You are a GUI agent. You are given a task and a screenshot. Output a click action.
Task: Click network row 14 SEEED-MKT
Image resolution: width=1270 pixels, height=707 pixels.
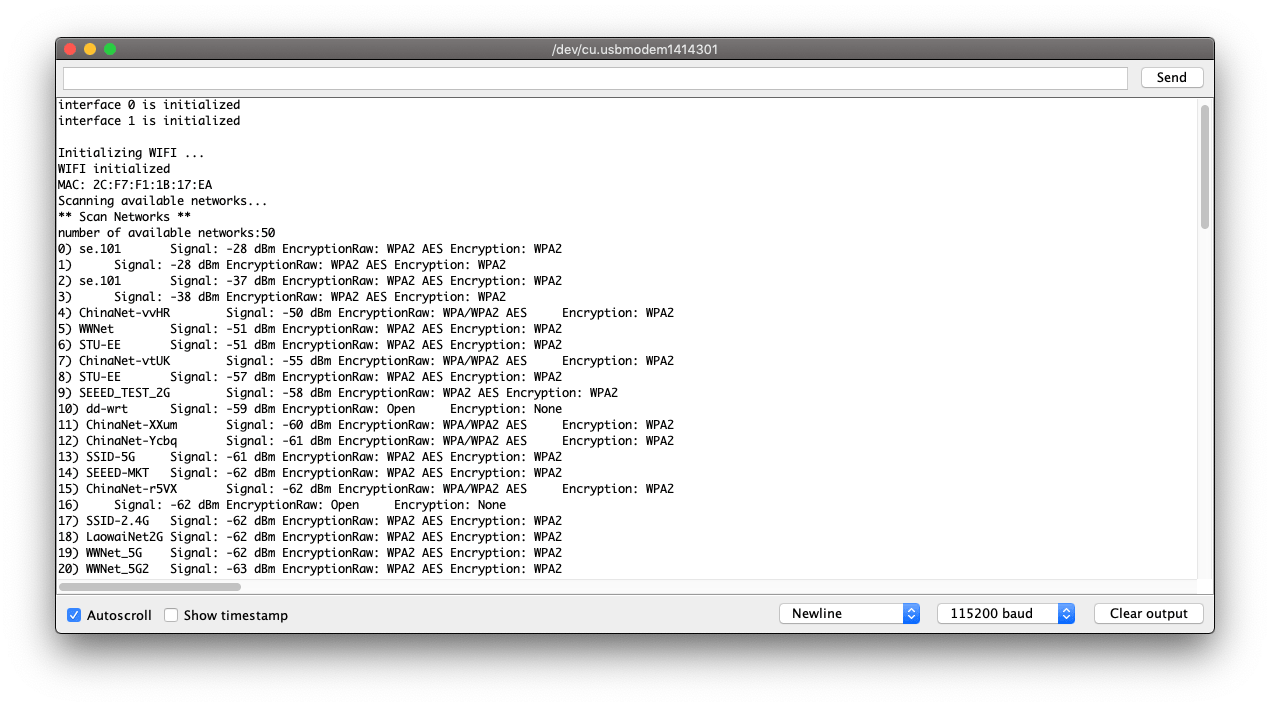click(x=310, y=473)
